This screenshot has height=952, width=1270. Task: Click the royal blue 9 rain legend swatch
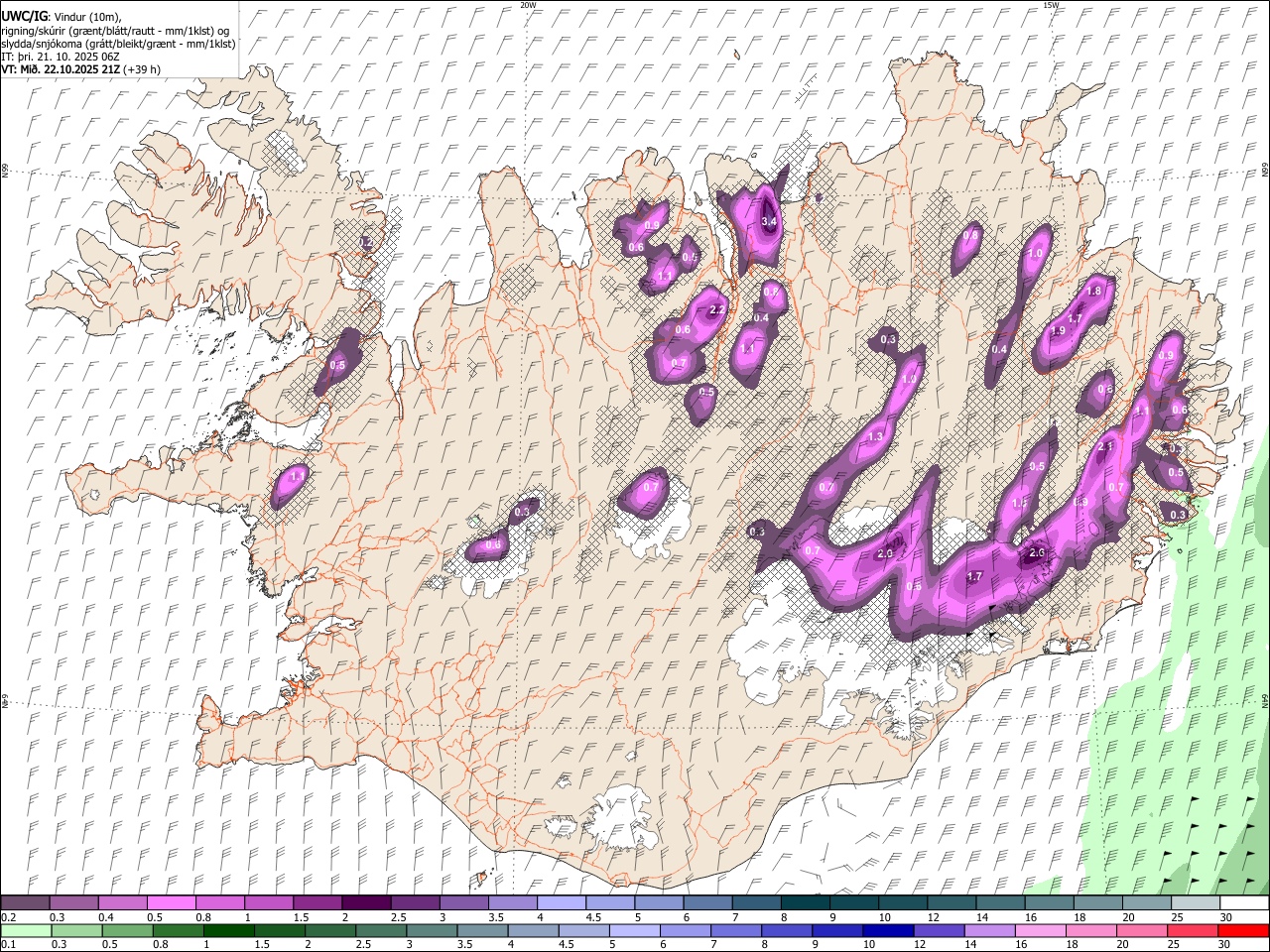point(838,931)
